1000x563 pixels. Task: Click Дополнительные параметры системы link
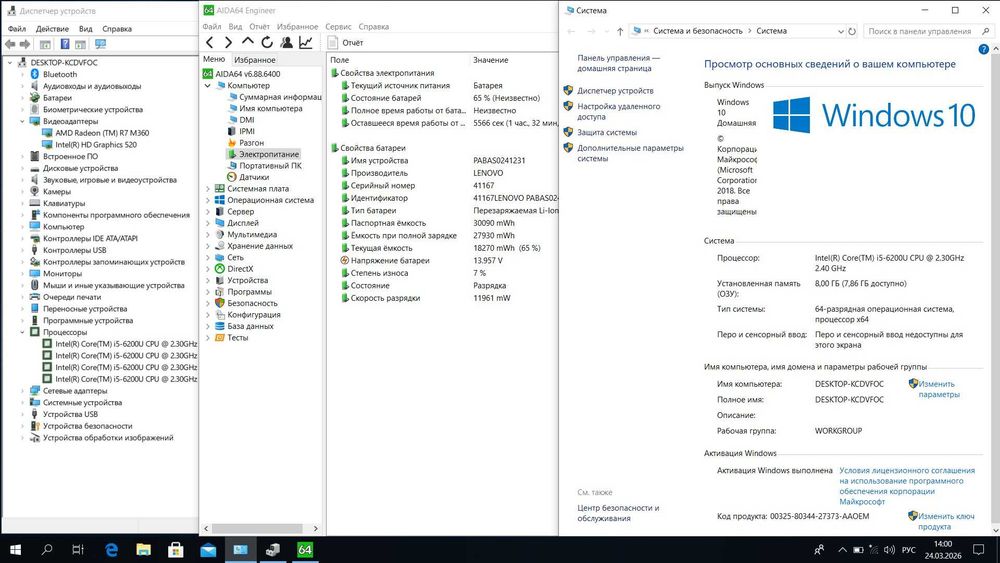(x=630, y=153)
